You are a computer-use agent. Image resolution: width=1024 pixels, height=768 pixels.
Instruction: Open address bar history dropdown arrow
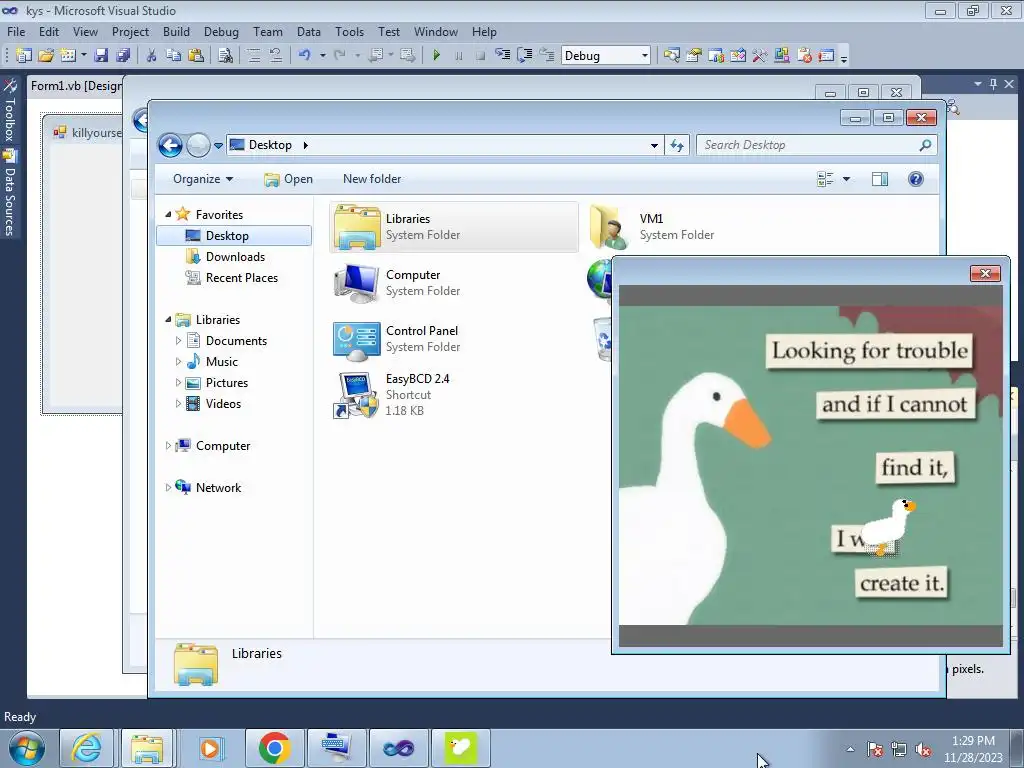coord(654,146)
